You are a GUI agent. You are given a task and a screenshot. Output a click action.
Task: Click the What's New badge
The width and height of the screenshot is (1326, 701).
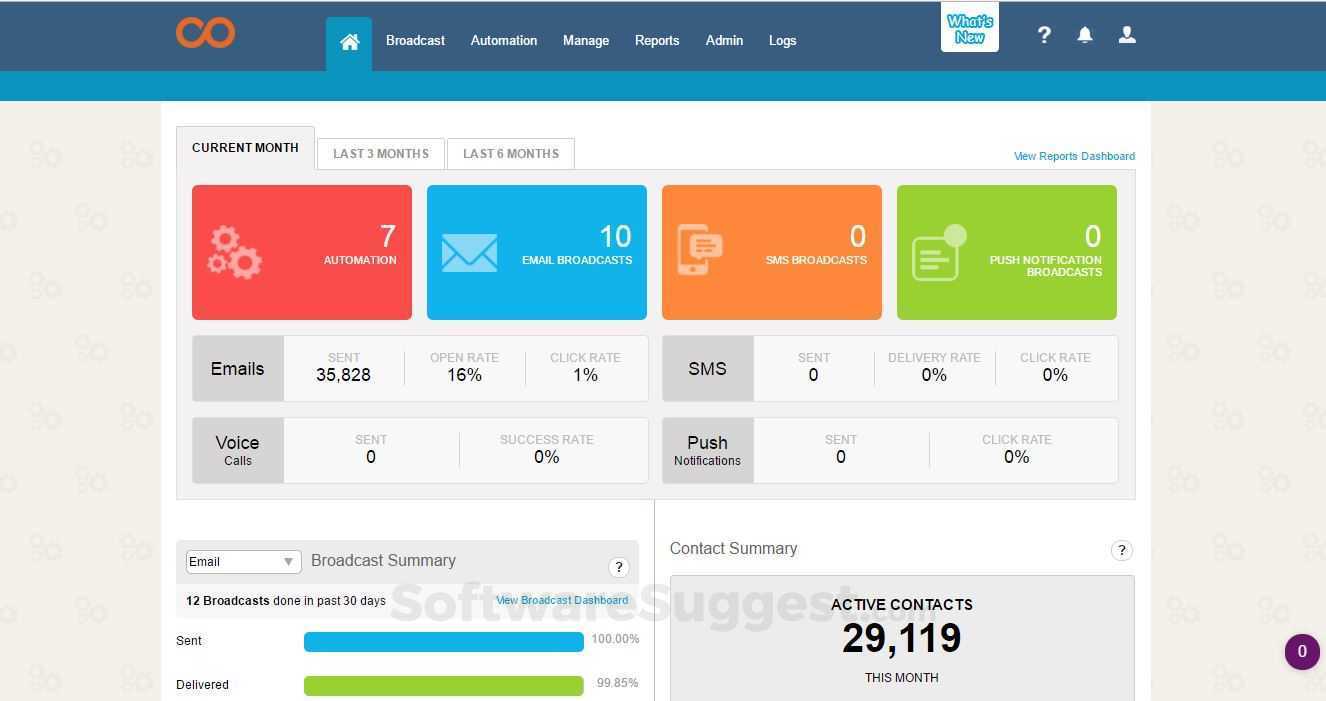[968, 27]
